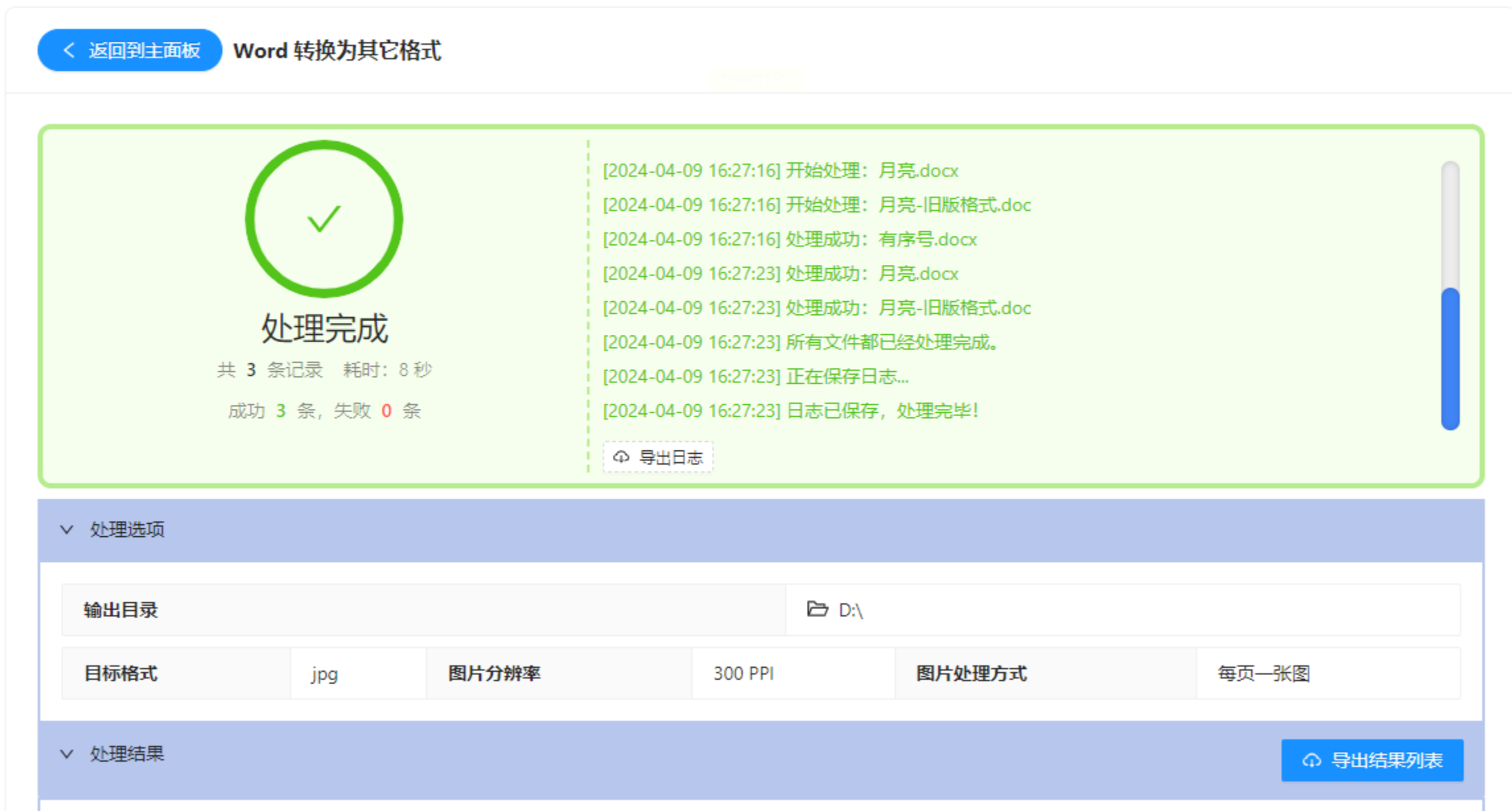This screenshot has height=811, width=1512.
Task: Click the blue log scrollbar thumb
Action: pyautogui.click(x=1450, y=359)
